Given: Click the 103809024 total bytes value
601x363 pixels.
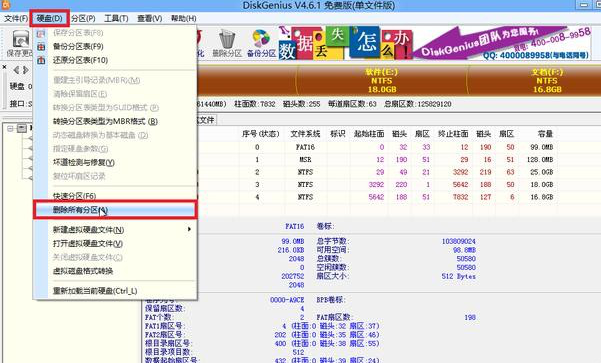Looking at the screenshot, I should pyautogui.click(x=458, y=241).
